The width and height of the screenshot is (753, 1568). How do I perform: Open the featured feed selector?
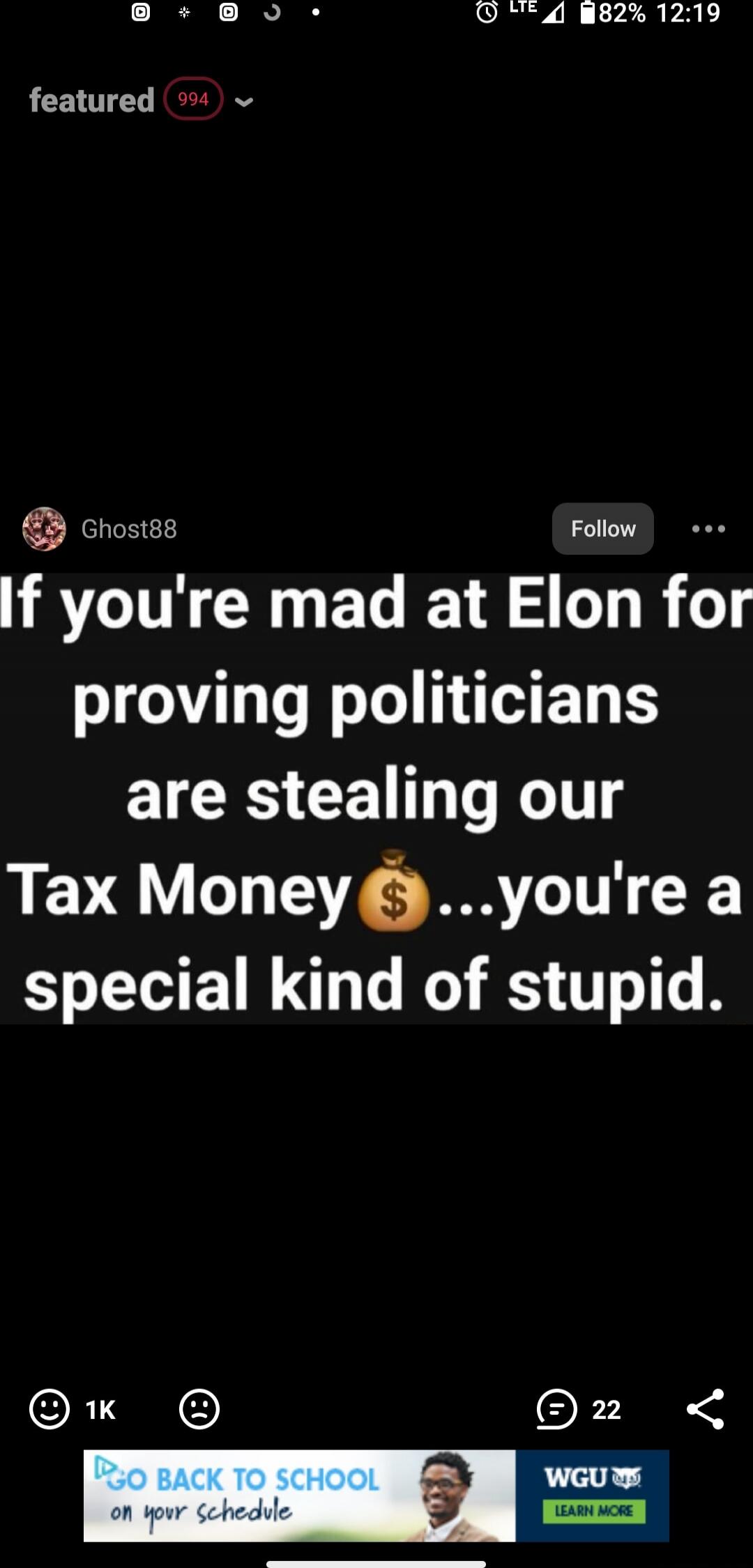[91, 100]
